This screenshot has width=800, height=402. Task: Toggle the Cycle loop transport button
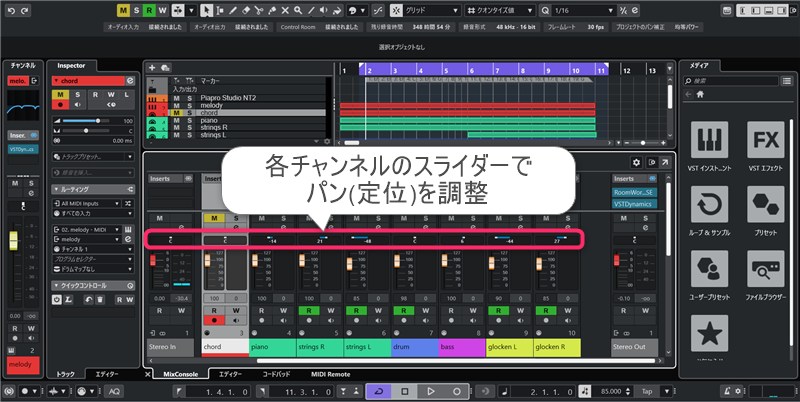coord(379,392)
